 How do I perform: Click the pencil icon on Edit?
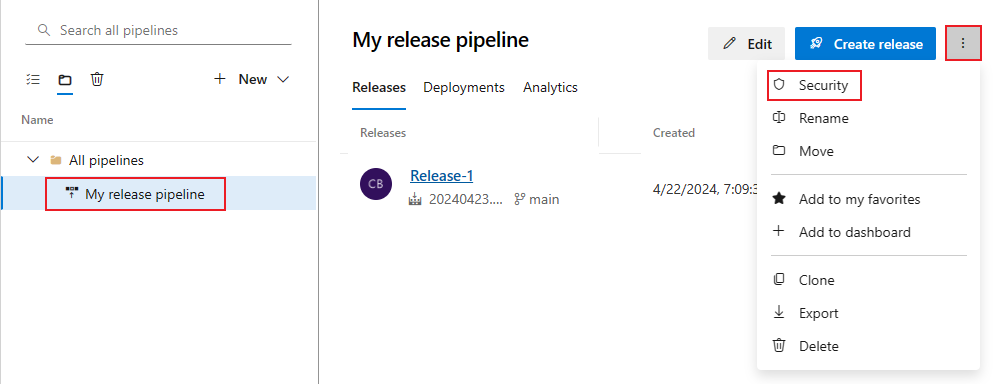pyautogui.click(x=730, y=44)
